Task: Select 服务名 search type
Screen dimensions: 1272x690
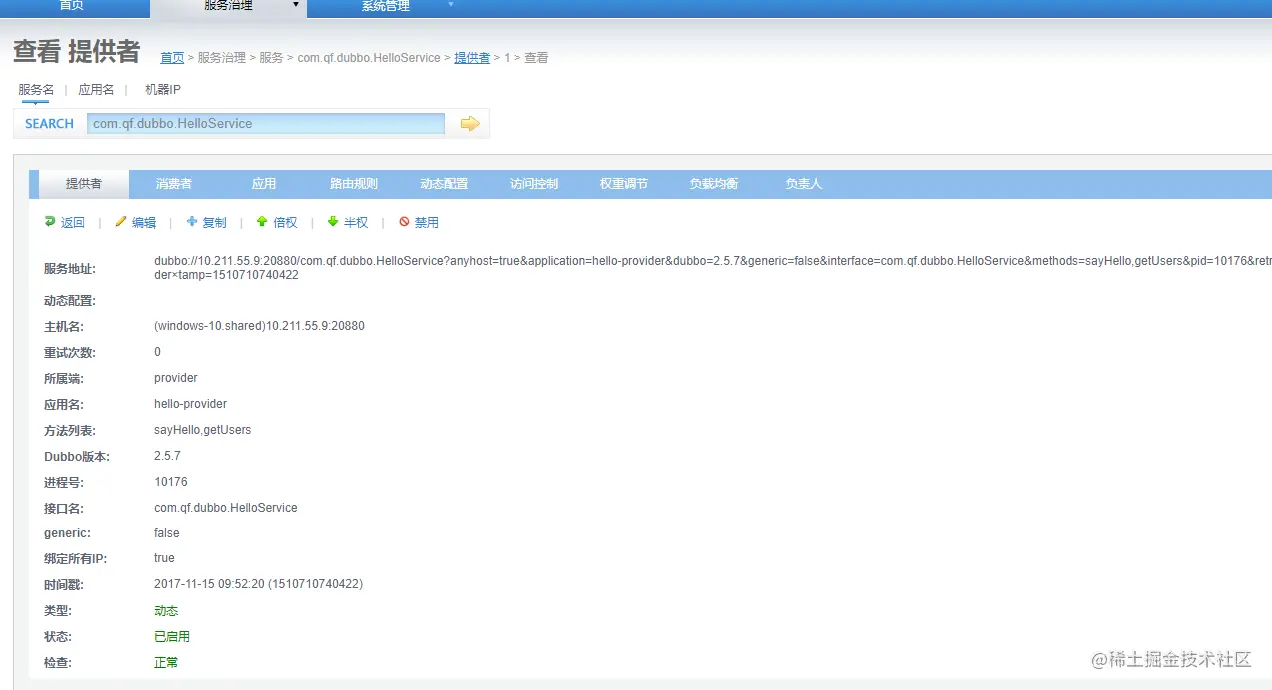Action: [36, 90]
